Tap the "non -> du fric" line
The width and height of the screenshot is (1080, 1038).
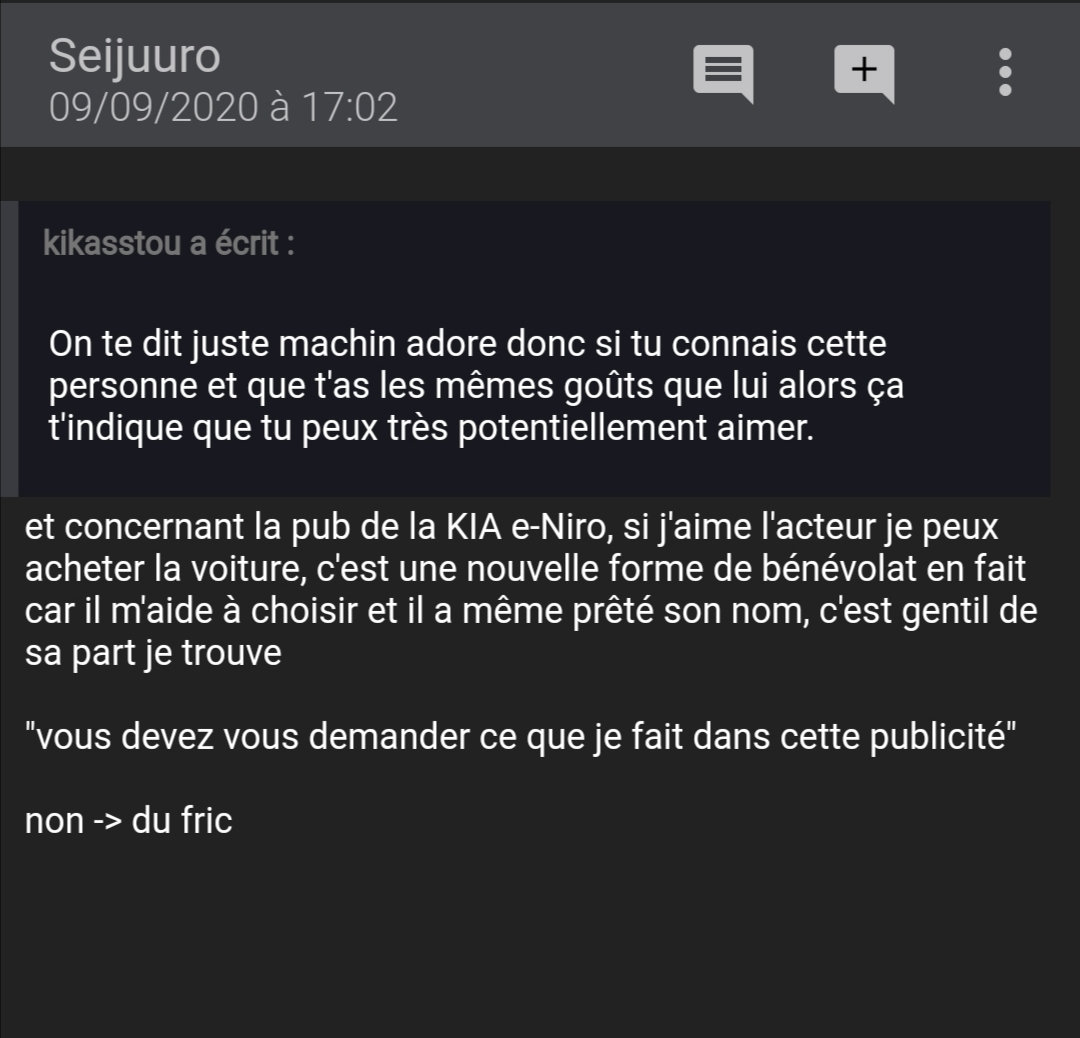pyautogui.click(x=128, y=821)
